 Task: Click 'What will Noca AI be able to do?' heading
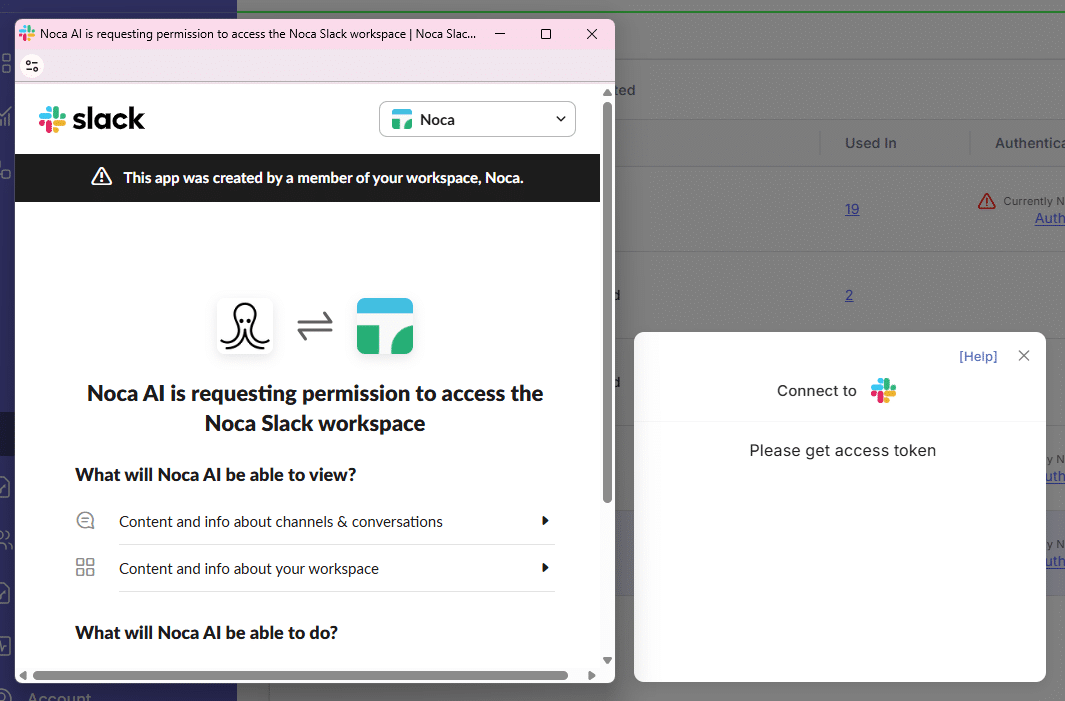[206, 632]
